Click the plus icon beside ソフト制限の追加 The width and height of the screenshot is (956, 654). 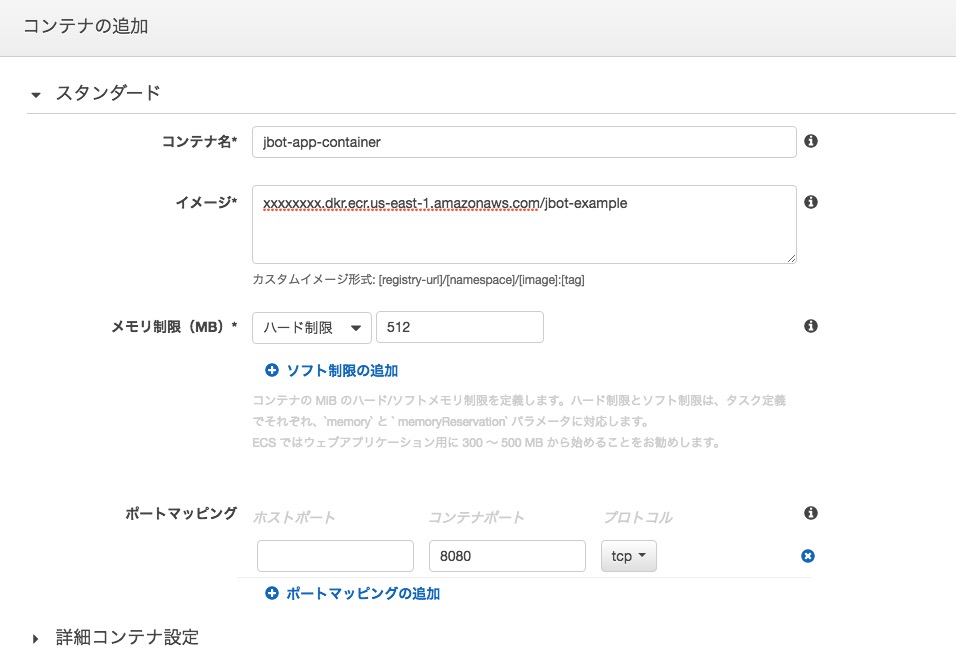point(271,370)
